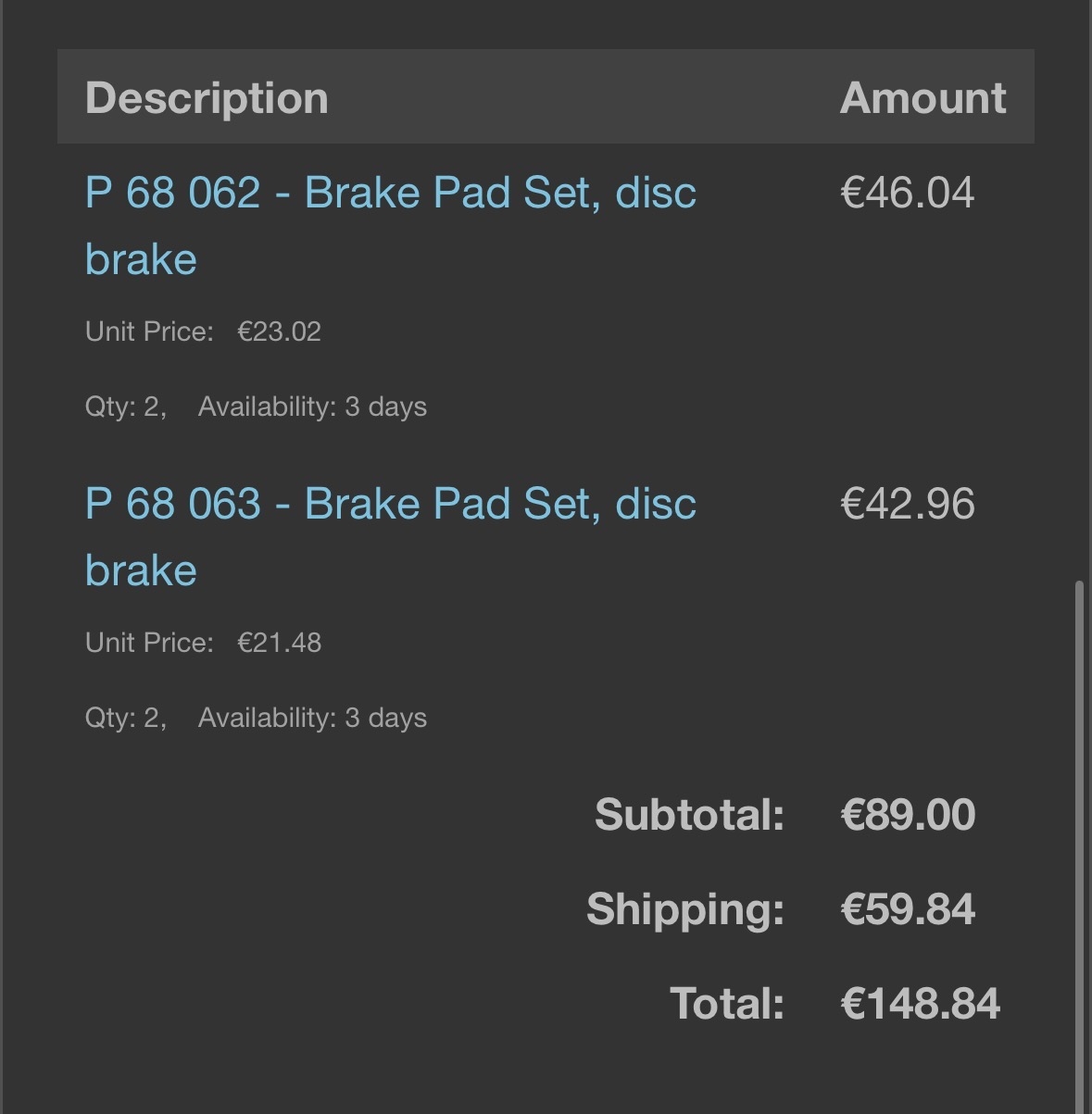Select the €59.84 shipping cost
The height and width of the screenshot is (1114, 1092).
(907, 909)
